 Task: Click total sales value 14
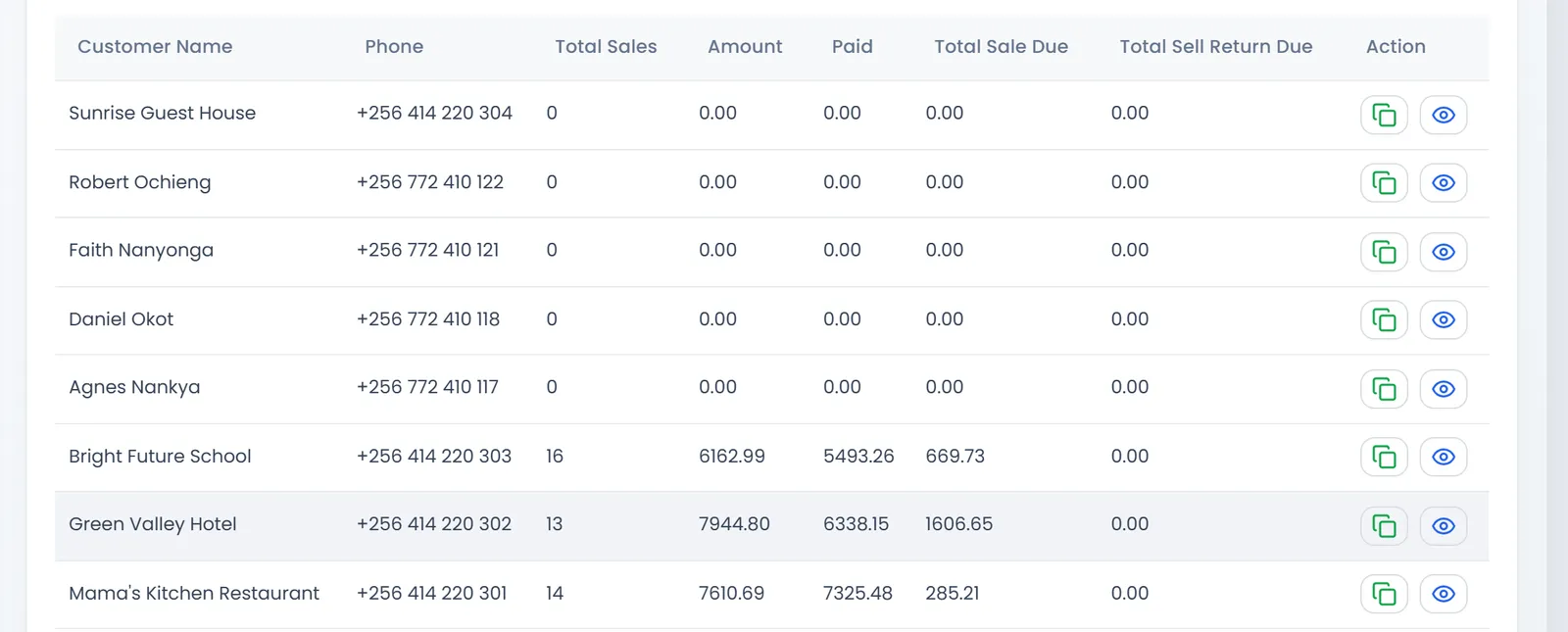555,594
